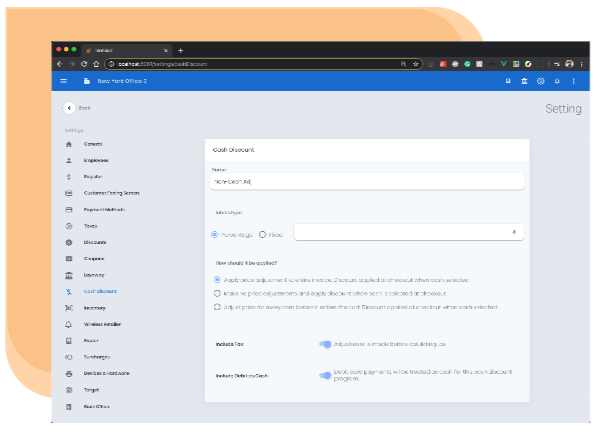Click the Wireless Installer bell icon
This screenshot has width=600, height=438.
[68, 325]
